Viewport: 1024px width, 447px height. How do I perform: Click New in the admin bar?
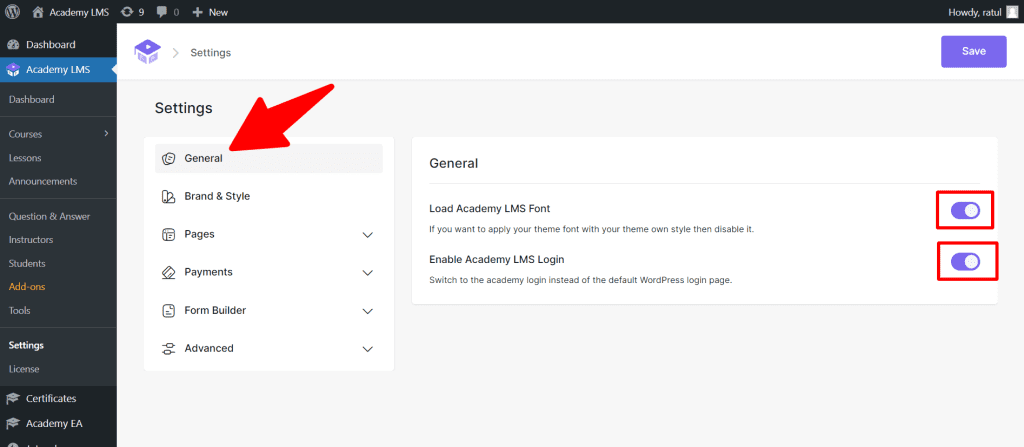(218, 12)
